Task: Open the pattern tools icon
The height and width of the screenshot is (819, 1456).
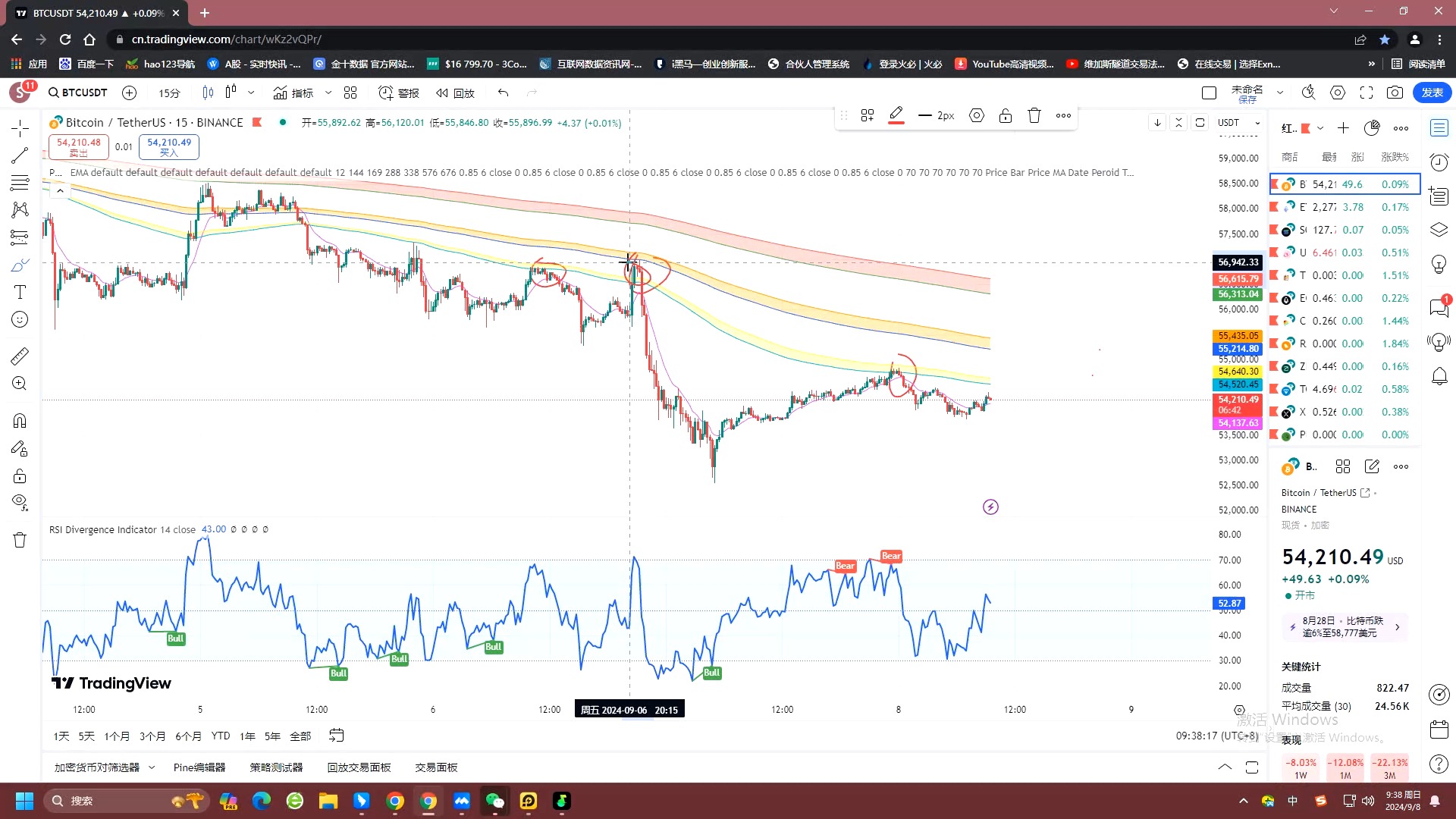Action: click(x=20, y=210)
